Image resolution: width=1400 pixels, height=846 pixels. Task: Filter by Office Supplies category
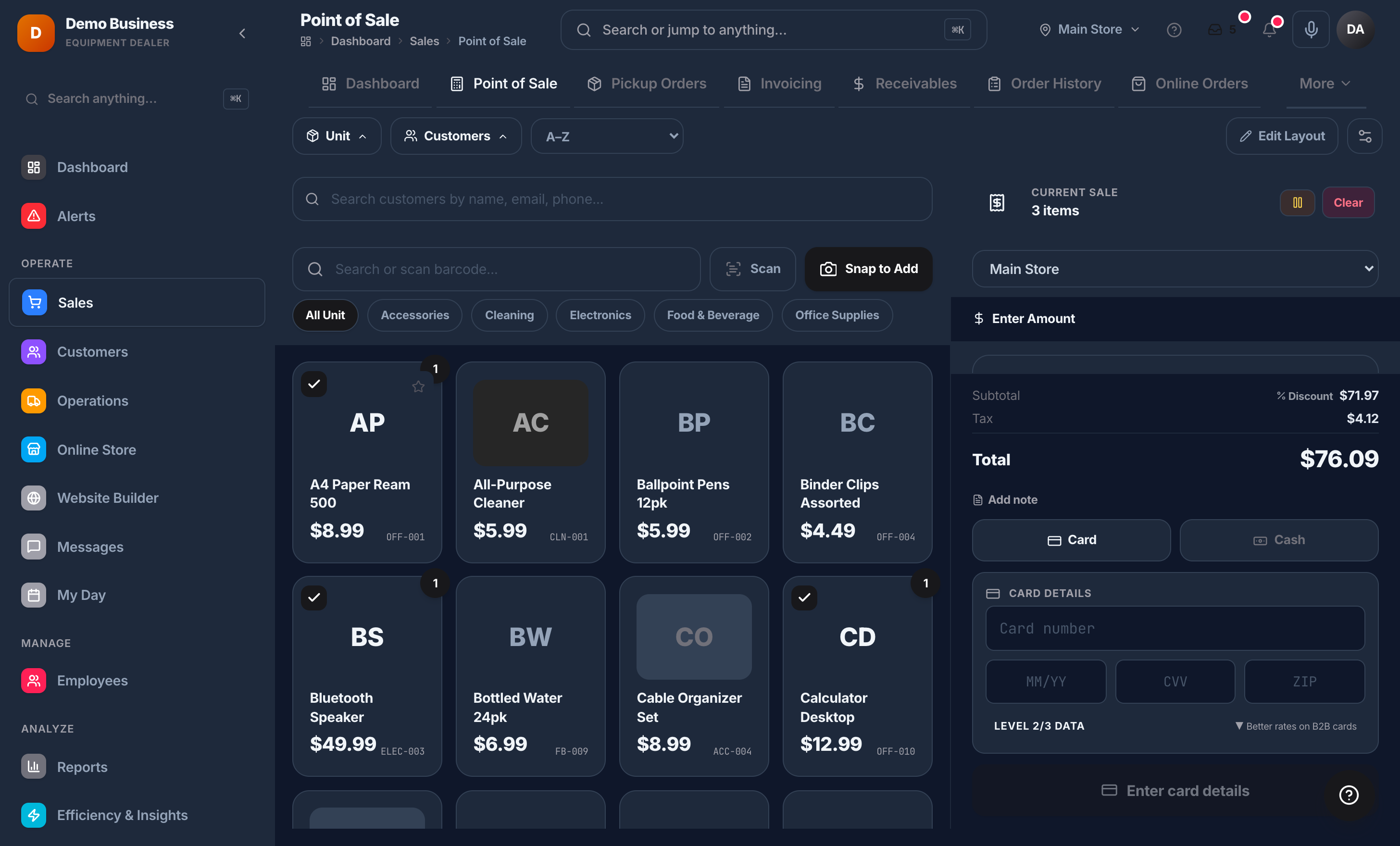click(837, 315)
